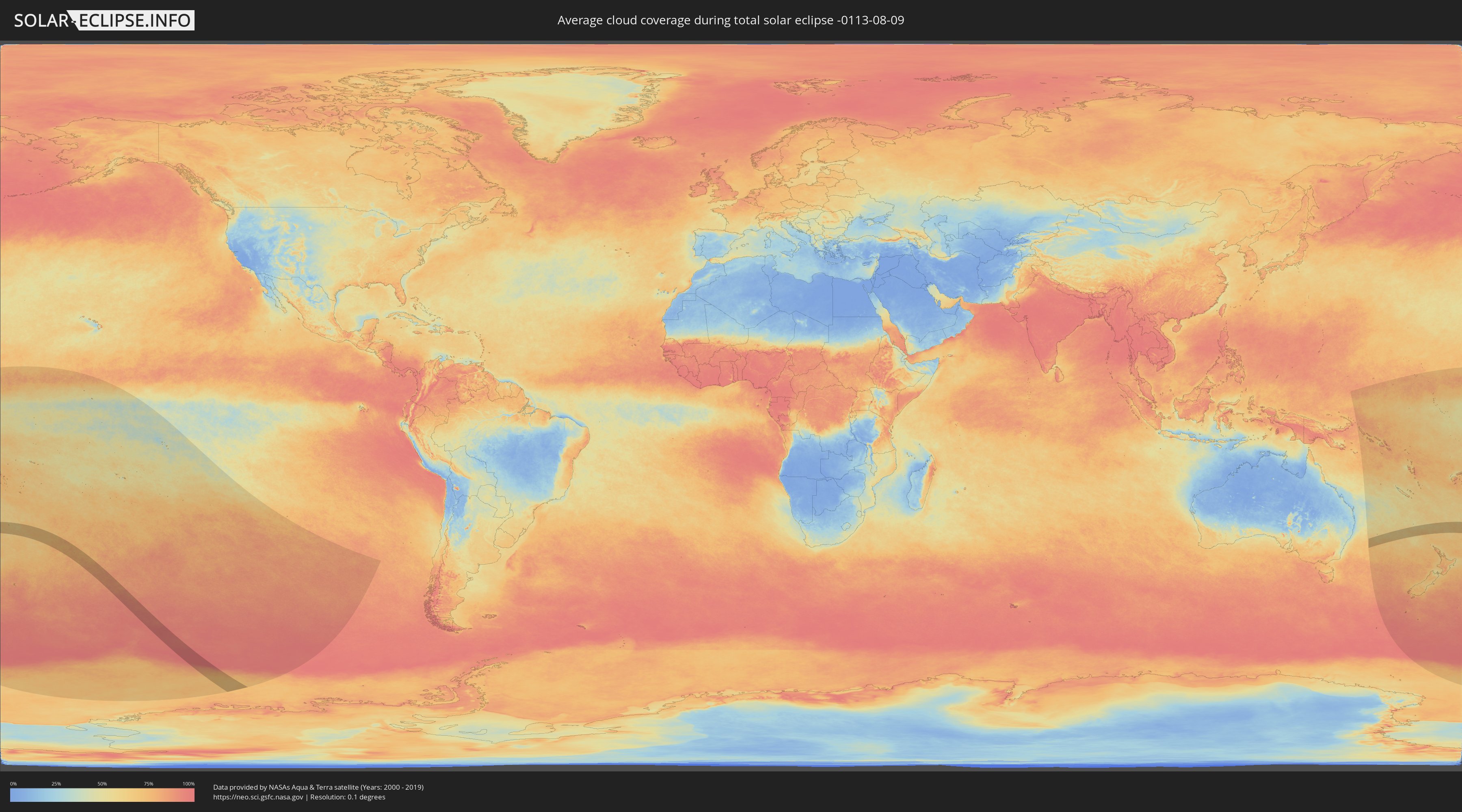Image resolution: width=1462 pixels, height=812 pixels.
Task: Click the 75% legend label
Action: (148, 784)
